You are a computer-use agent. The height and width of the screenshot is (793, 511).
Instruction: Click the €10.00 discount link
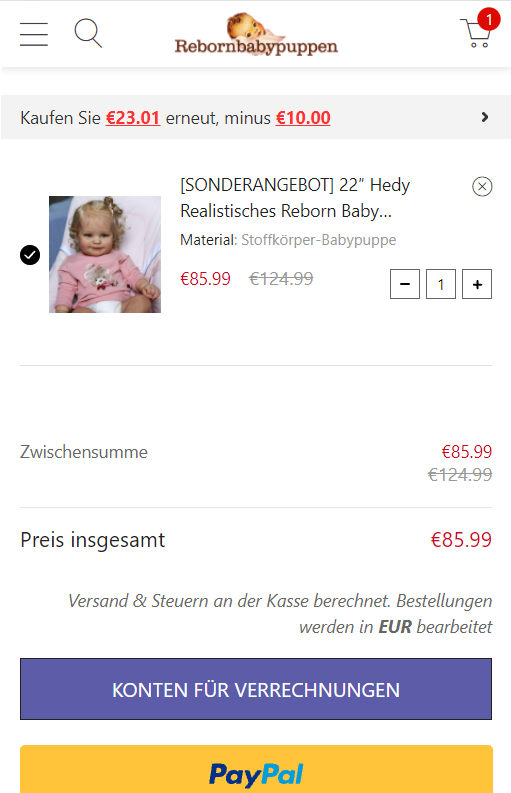[x=303, y=118]
